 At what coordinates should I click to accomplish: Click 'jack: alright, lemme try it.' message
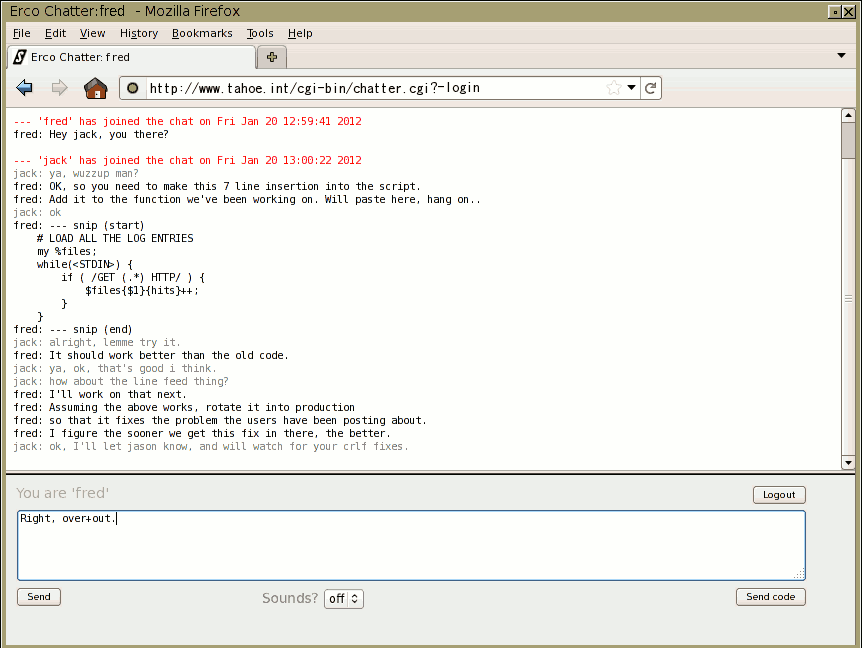click(97, 342)
